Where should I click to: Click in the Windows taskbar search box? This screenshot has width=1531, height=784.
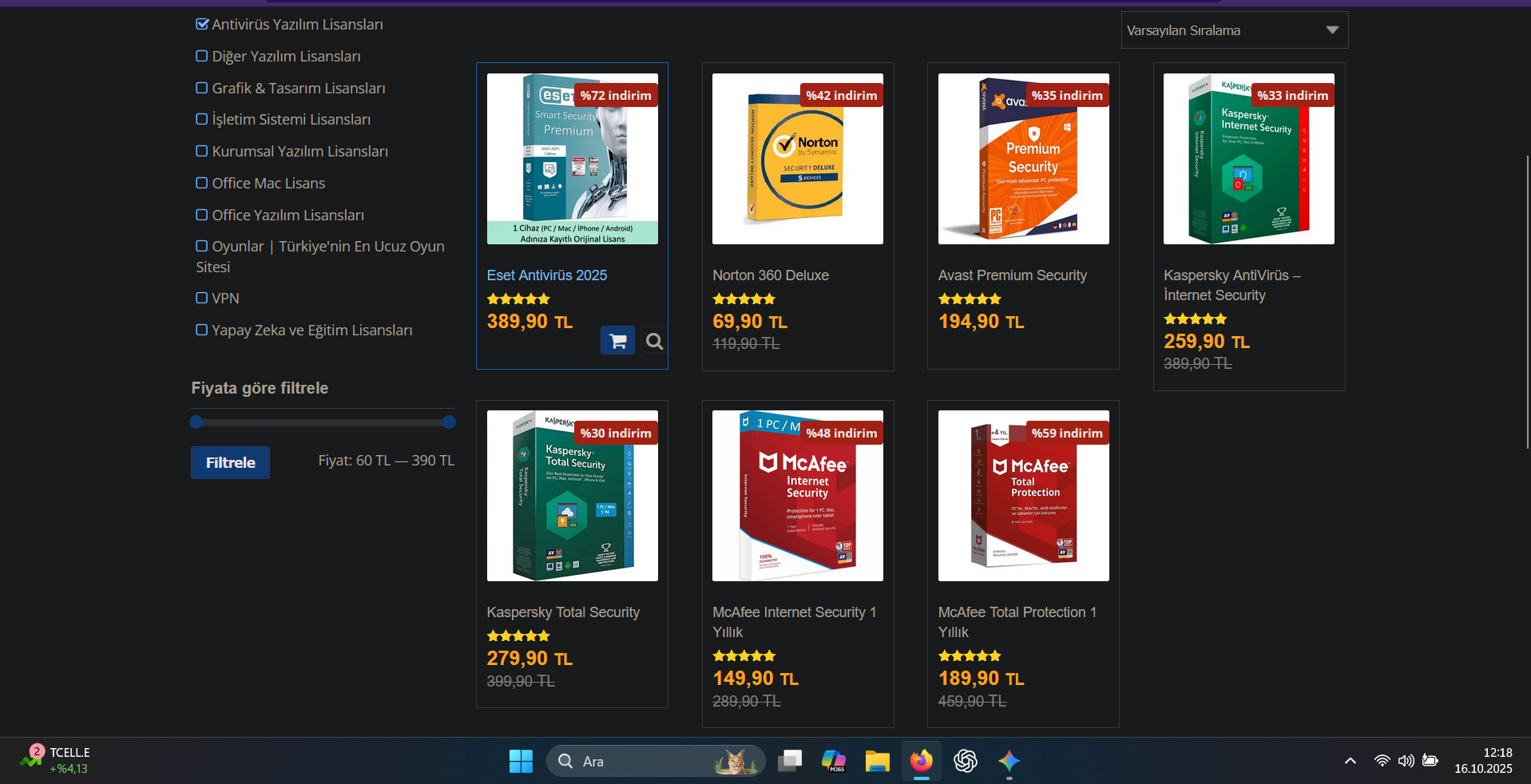pyautogui.click(x=655, y=761)
